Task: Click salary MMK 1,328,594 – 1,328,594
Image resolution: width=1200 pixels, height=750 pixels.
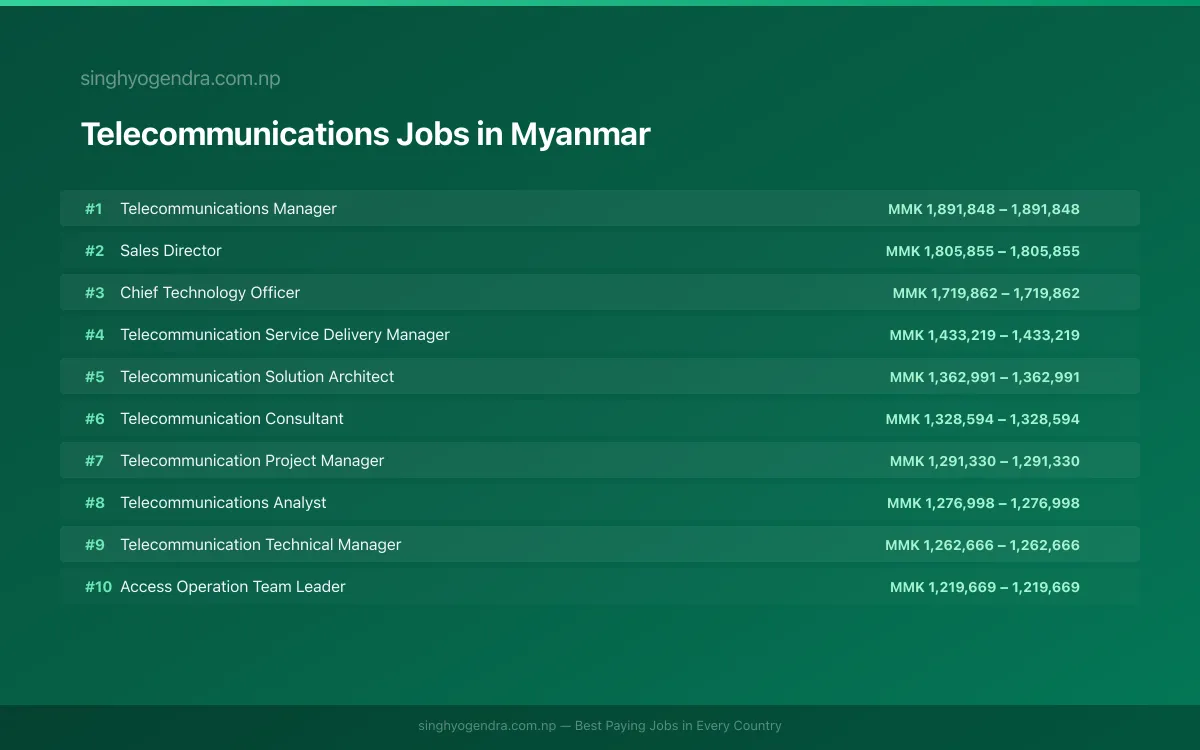Action: (983, 419)
